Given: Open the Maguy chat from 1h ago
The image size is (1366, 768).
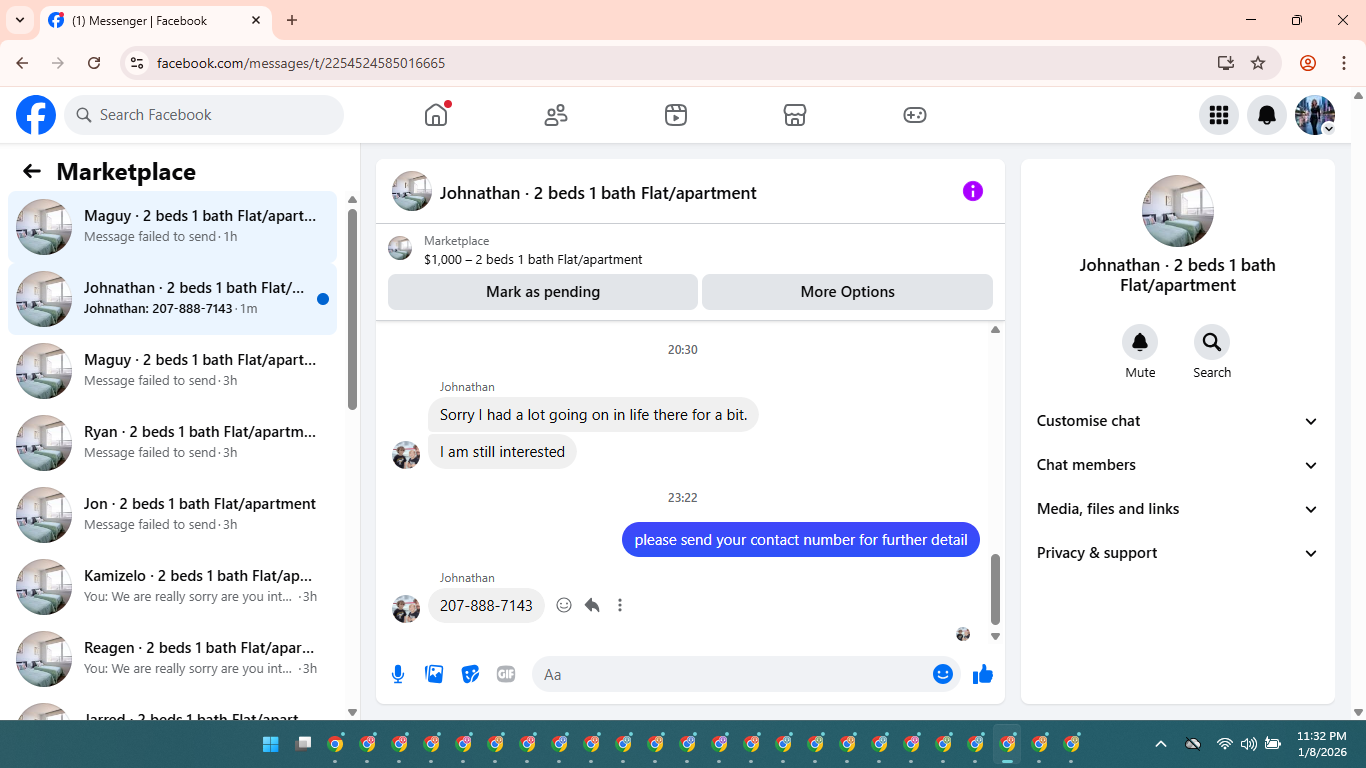Looking at the screenshot, I should (x=172, y=227).
